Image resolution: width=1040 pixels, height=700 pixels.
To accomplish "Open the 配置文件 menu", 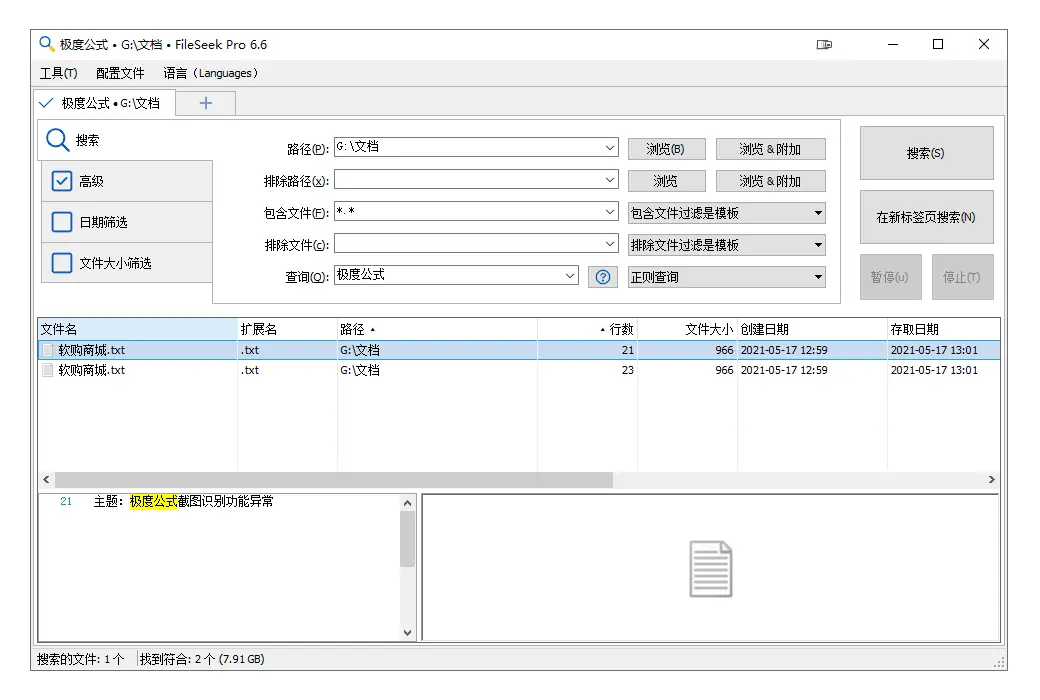I will (120, 73).
